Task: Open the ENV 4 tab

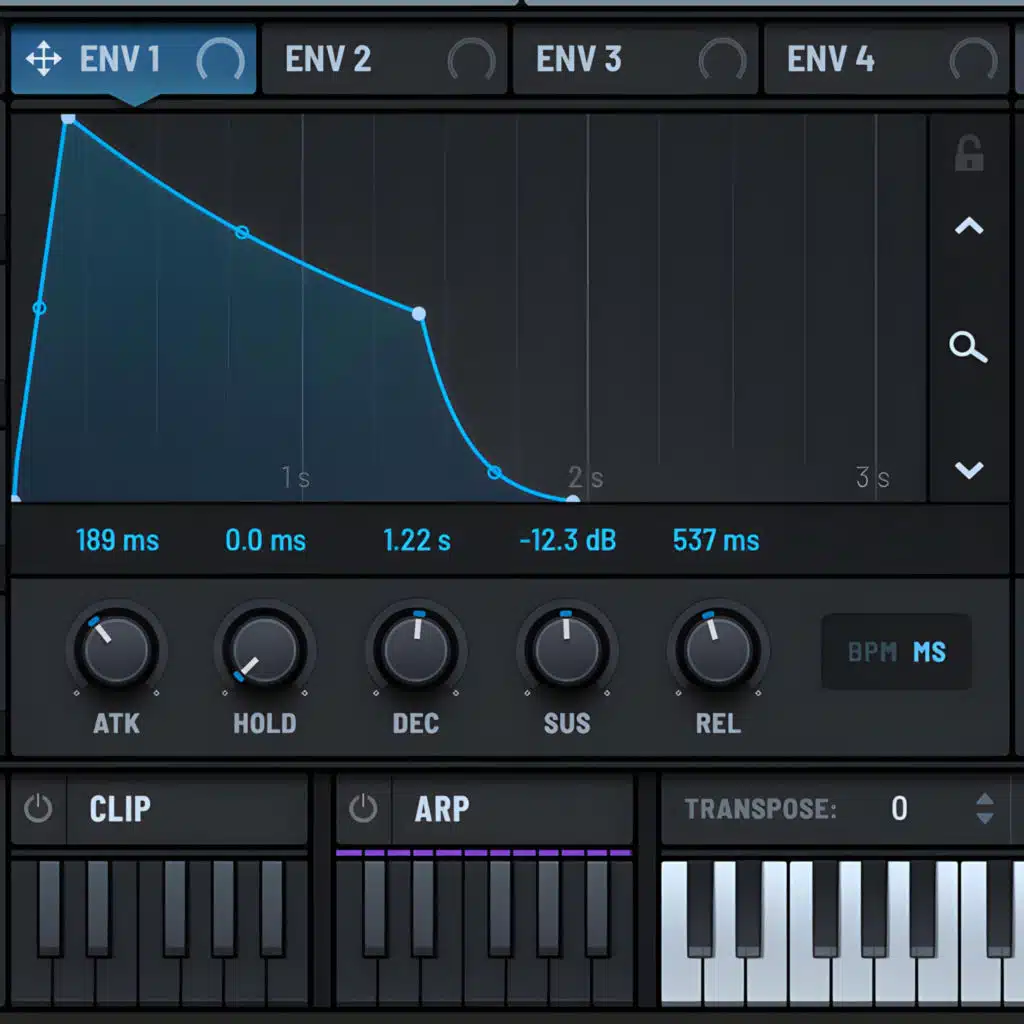Action: point(830,60)
